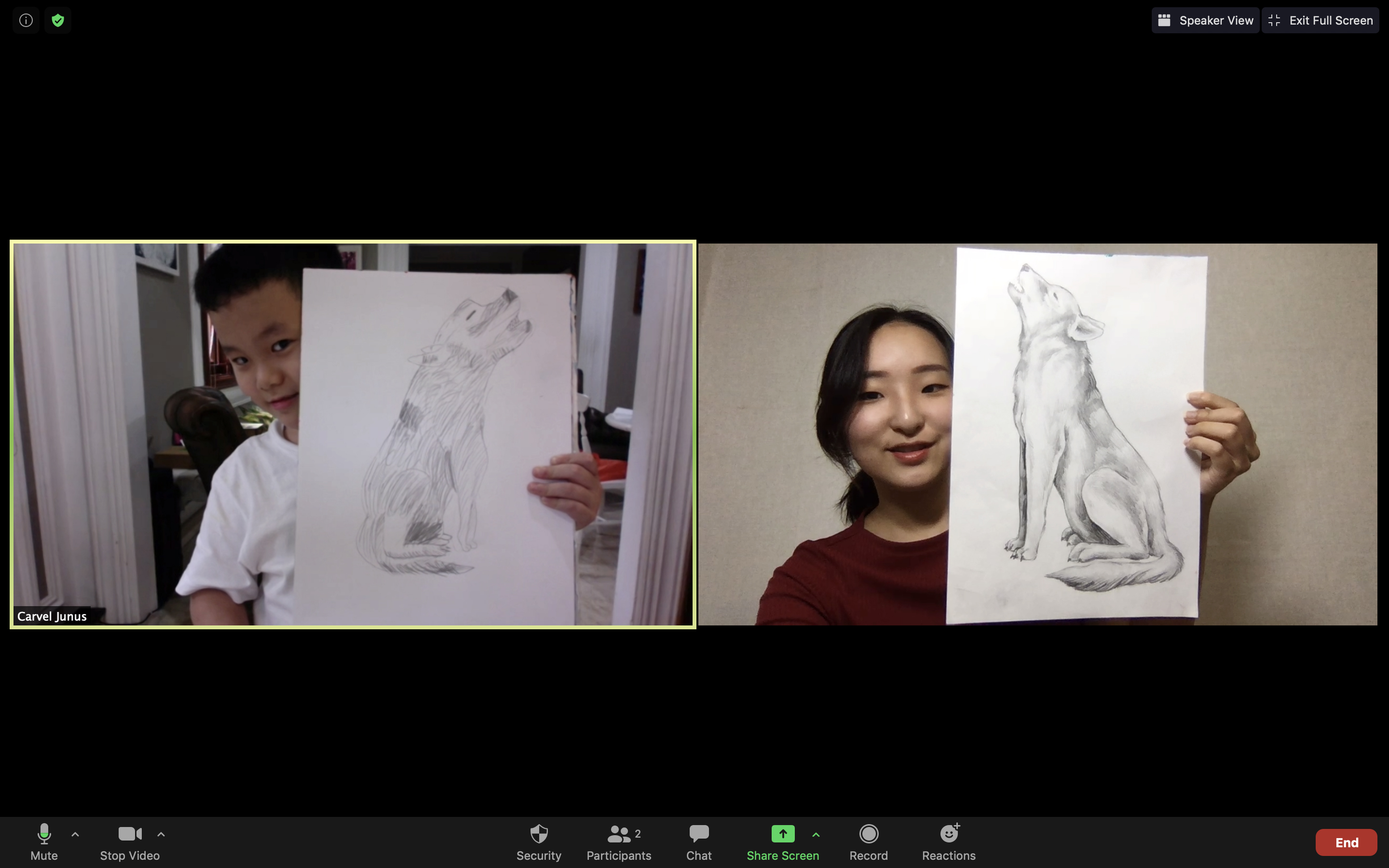End the meeting

(1346, 842)
